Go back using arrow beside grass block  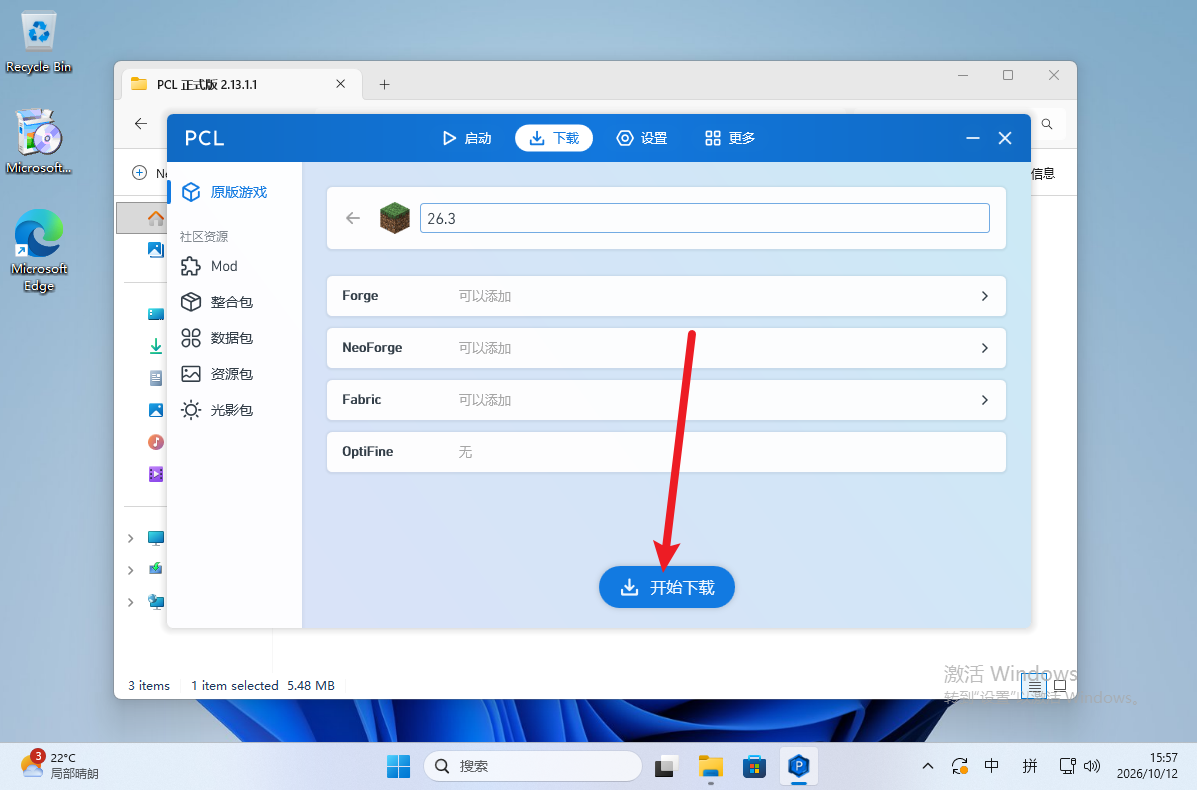click(353, 218)
